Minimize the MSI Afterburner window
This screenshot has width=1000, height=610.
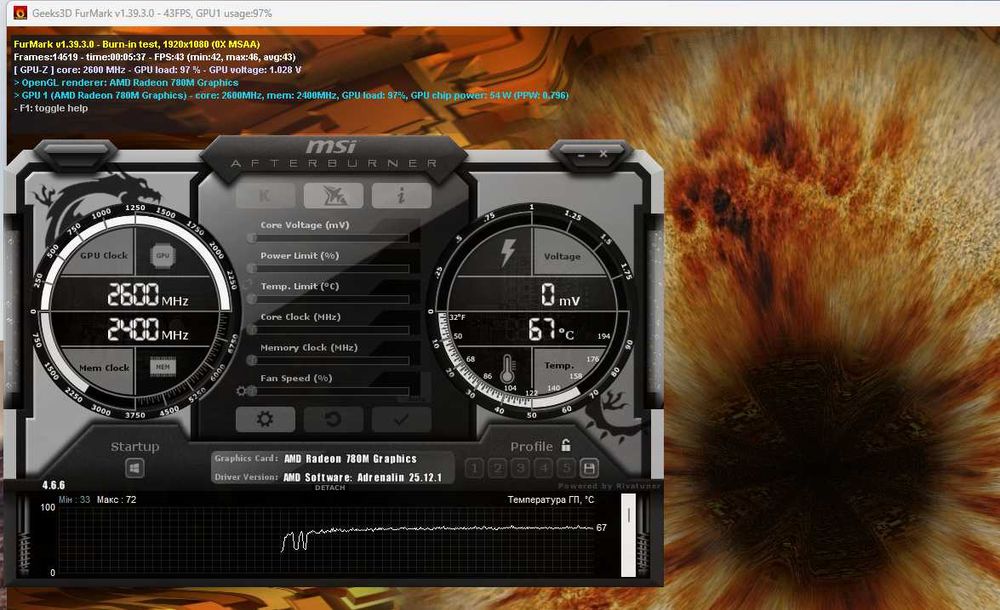(581, 154)
